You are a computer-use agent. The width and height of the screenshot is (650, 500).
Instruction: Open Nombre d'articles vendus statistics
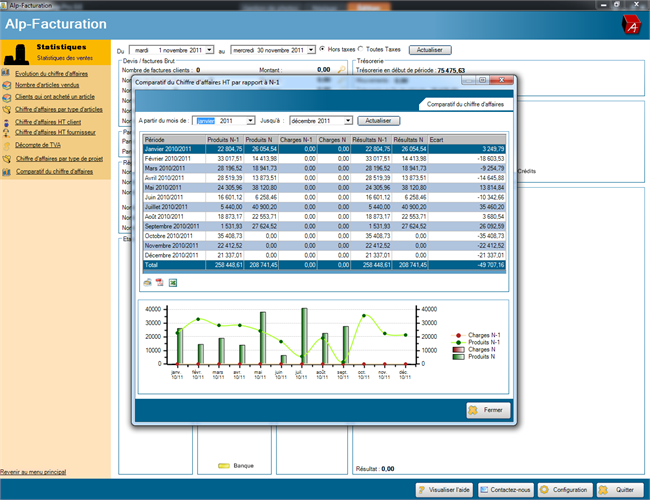48,86
